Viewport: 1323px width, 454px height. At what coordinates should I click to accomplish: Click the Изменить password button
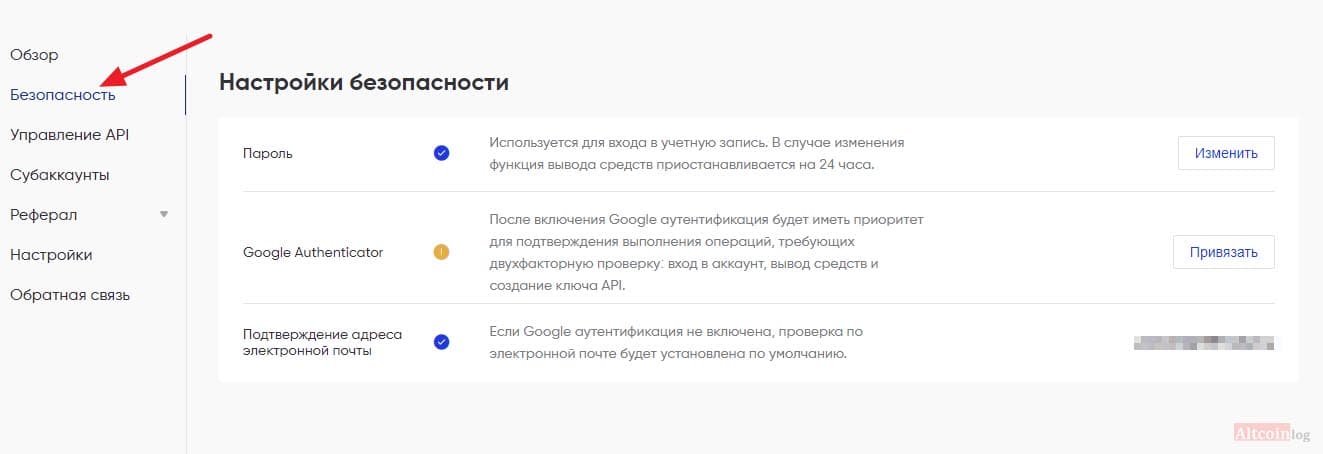(1226, 153)
